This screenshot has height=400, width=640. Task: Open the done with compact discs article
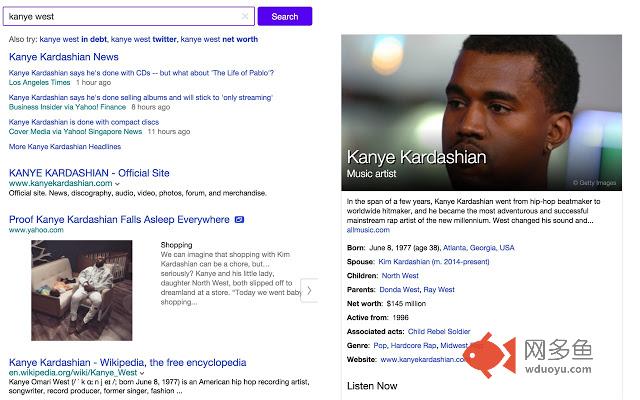84,122
